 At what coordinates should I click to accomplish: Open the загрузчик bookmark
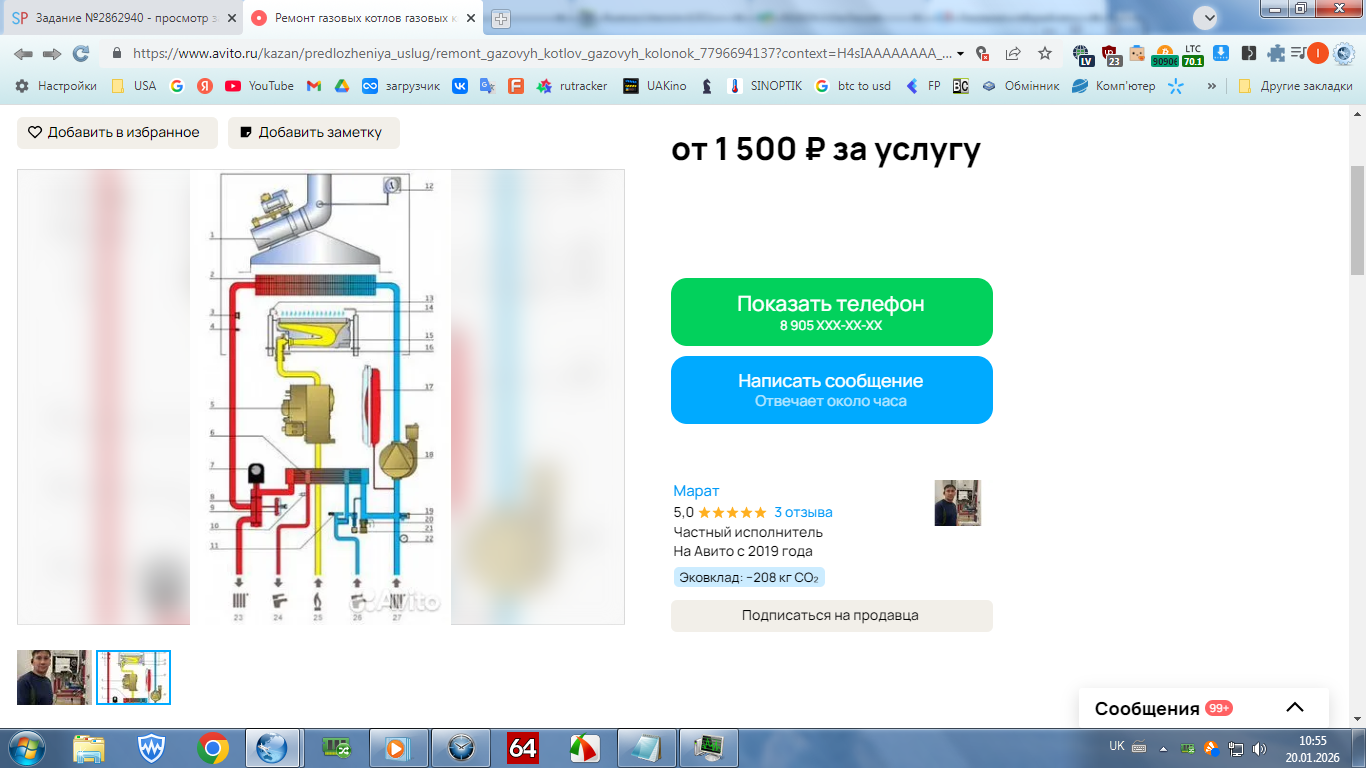401,86
